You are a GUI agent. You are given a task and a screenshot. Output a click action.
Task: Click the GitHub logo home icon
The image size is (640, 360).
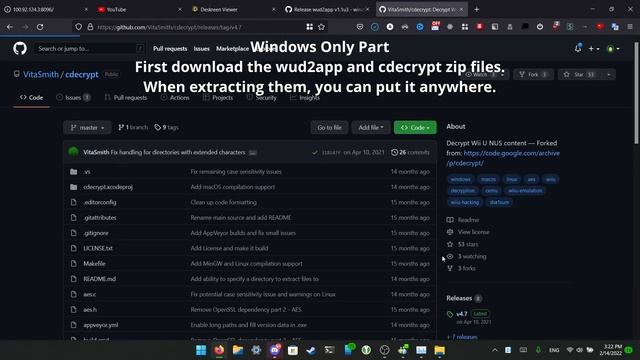(20, 49)
